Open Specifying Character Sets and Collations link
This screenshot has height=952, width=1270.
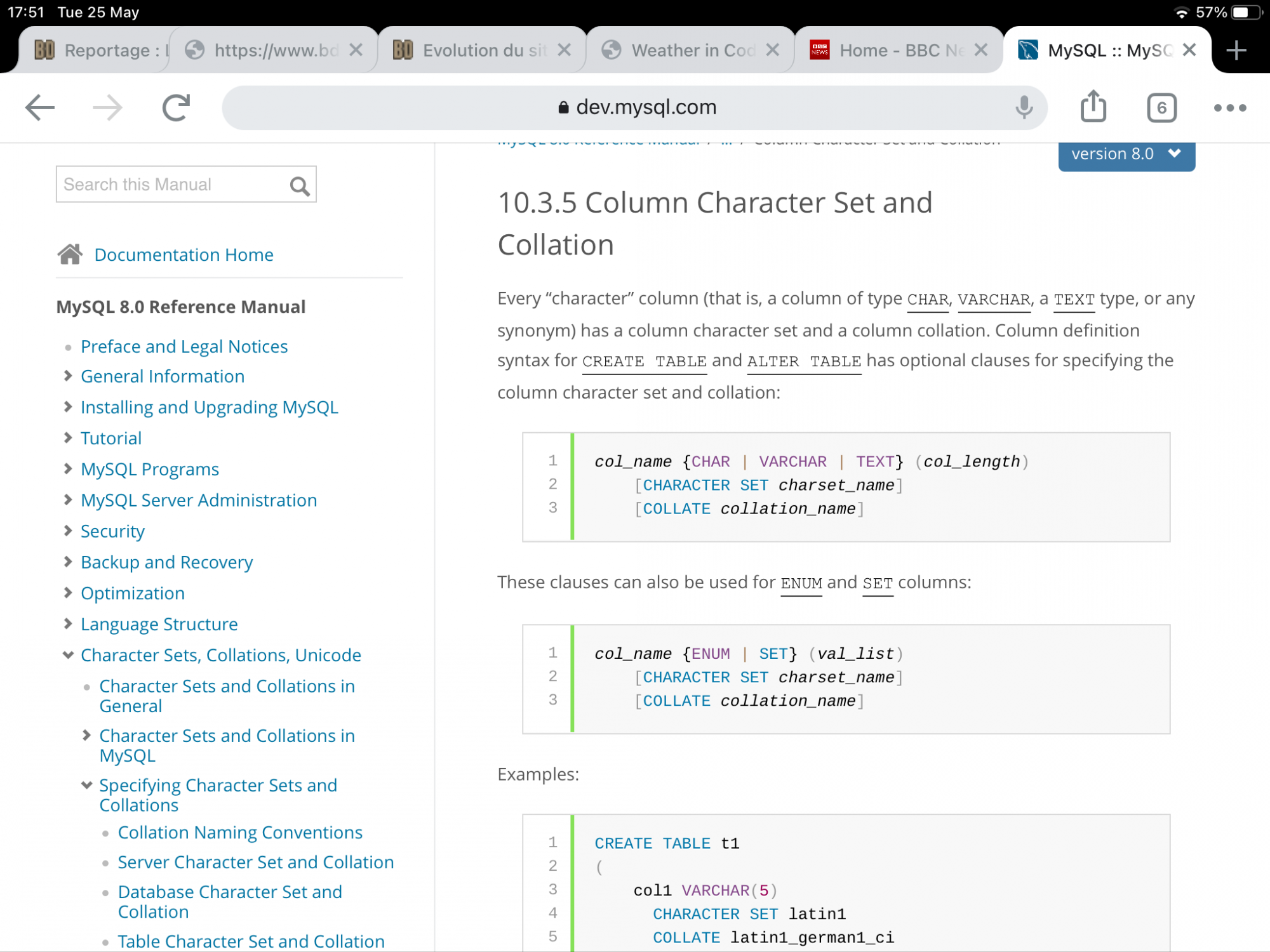218,795
